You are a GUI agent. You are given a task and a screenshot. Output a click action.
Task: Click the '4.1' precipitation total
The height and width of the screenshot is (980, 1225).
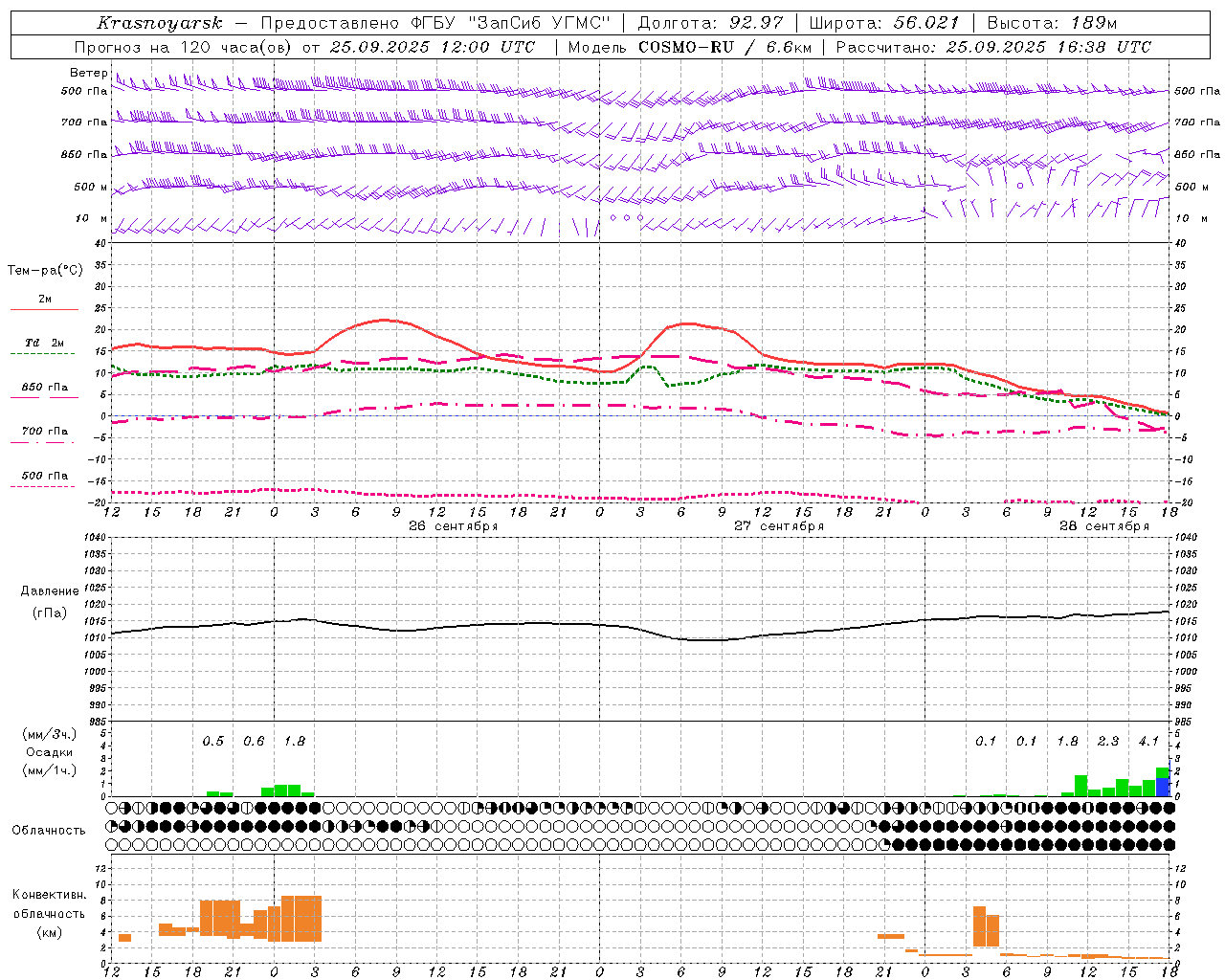pos(1148,741)
